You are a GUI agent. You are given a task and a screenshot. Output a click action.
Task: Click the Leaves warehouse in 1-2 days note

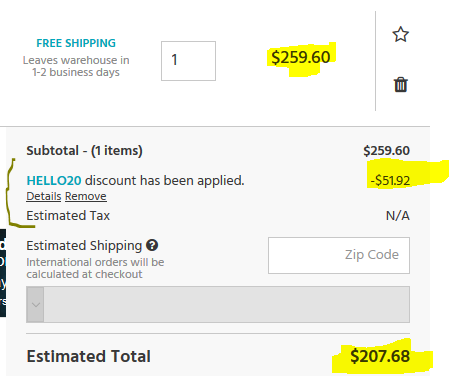(x=76, y=66)
